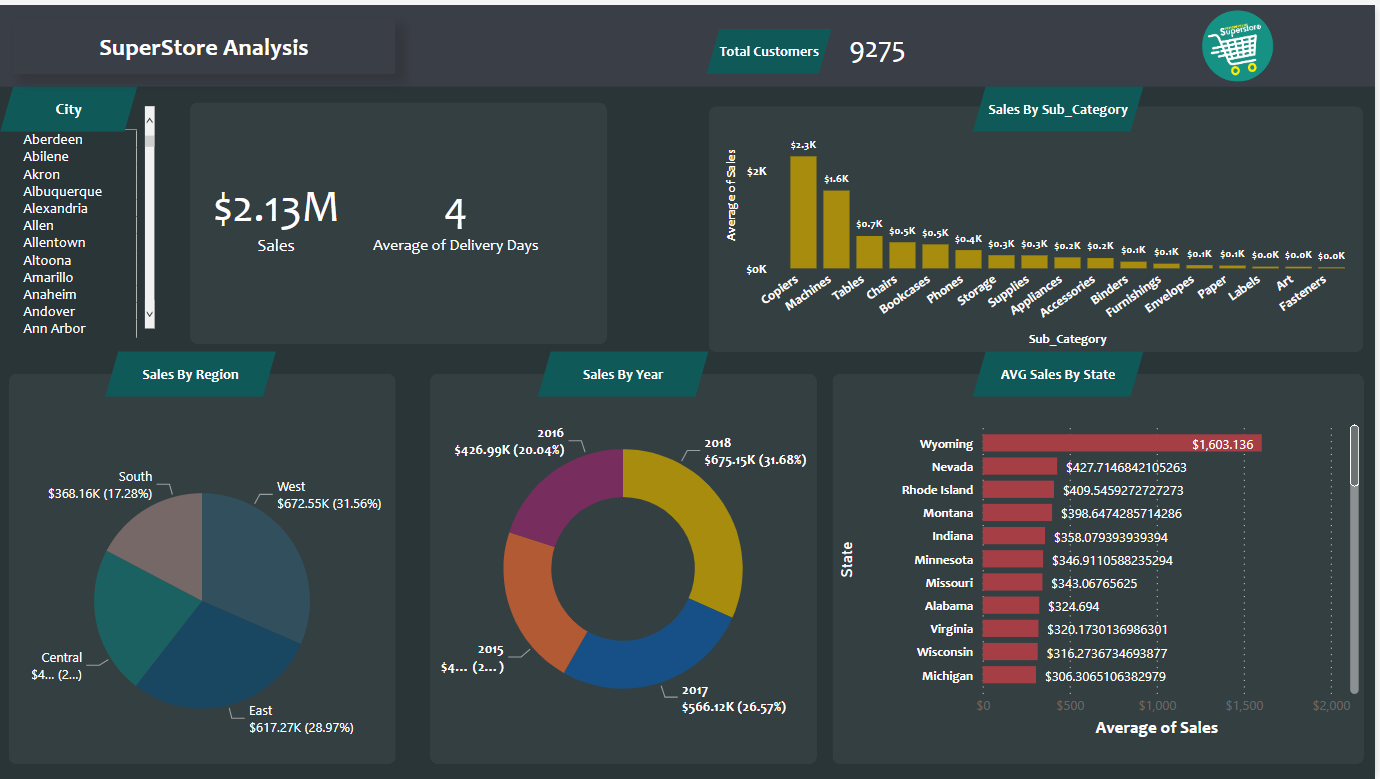Click the Sales By Year title tab
The image size is (1380, 779).
[622, 375]
